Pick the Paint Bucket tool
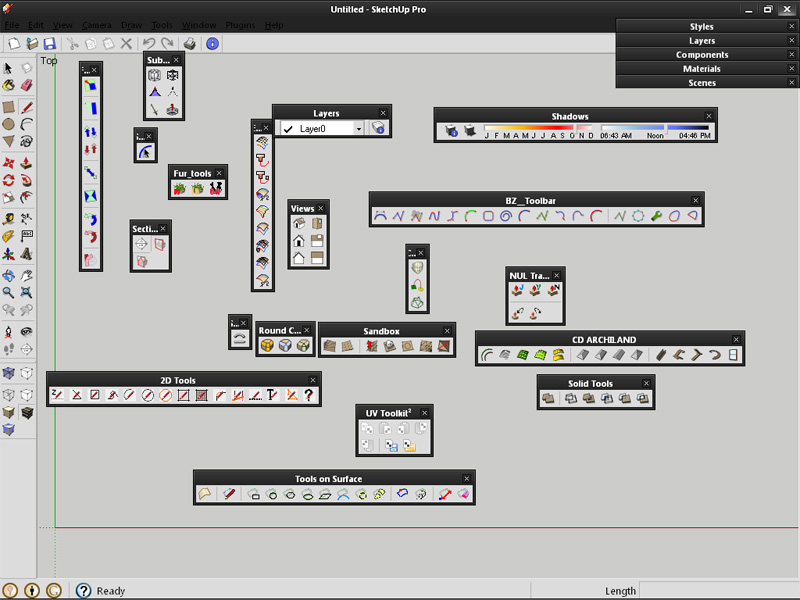This screenshot has height=600, width=800. (8, 85)
